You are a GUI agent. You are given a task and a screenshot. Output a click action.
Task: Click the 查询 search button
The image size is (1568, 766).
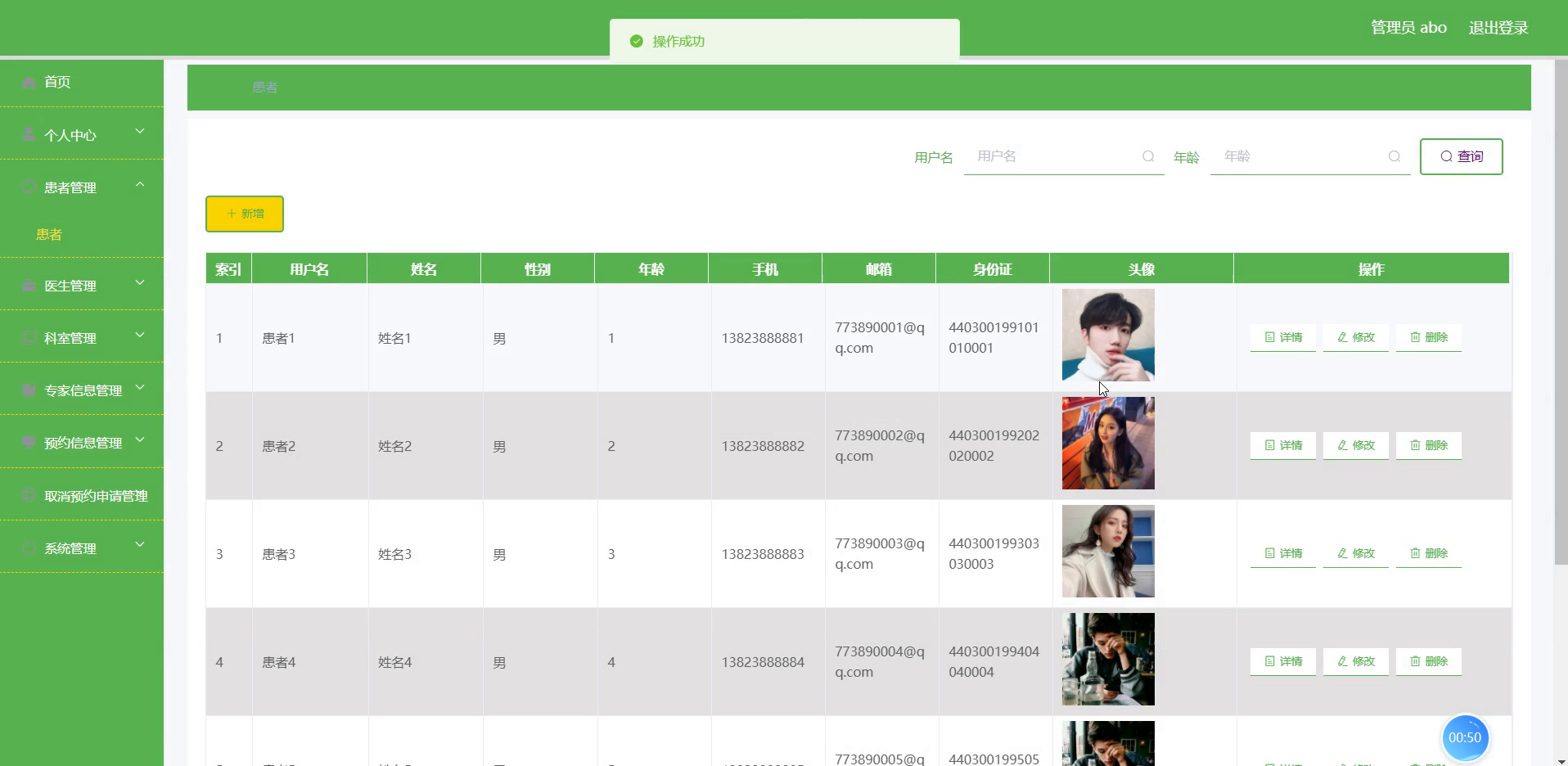coord(1461,156)
